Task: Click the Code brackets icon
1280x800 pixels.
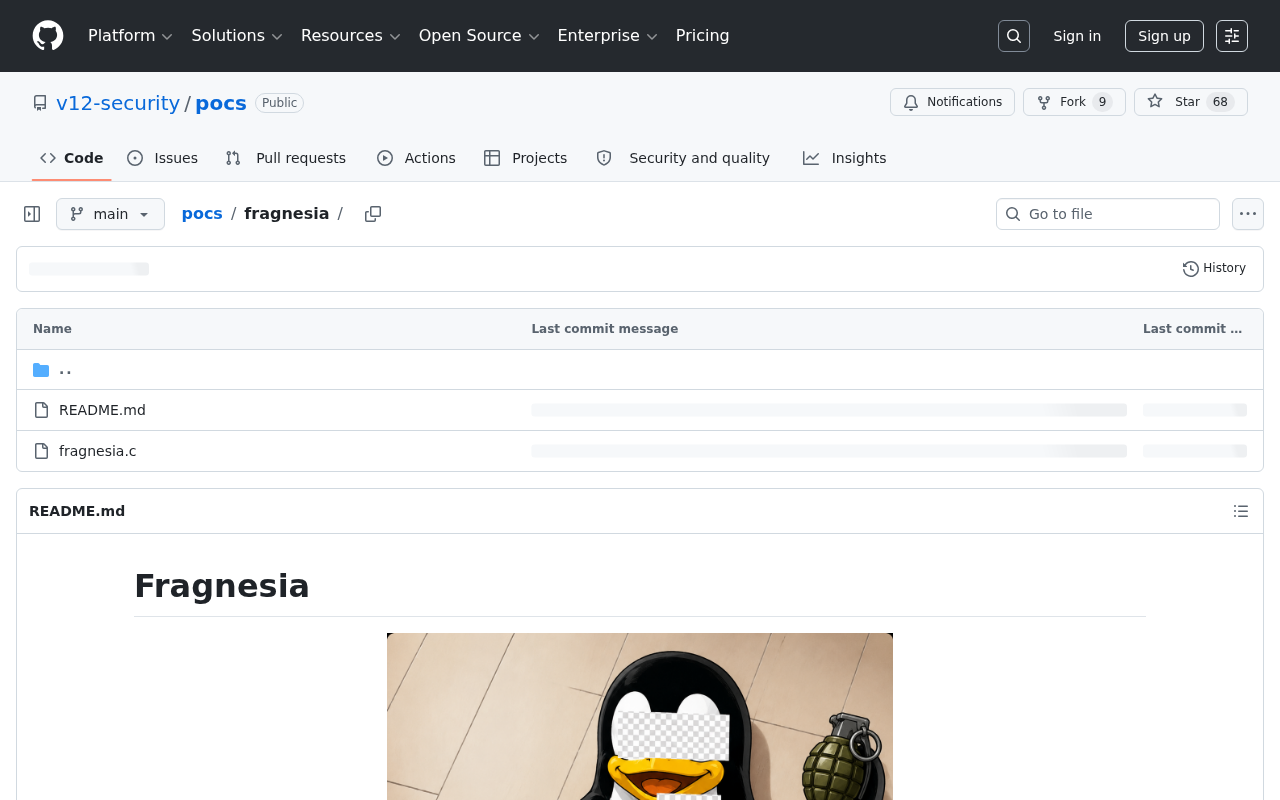Action: pos(48,158)
